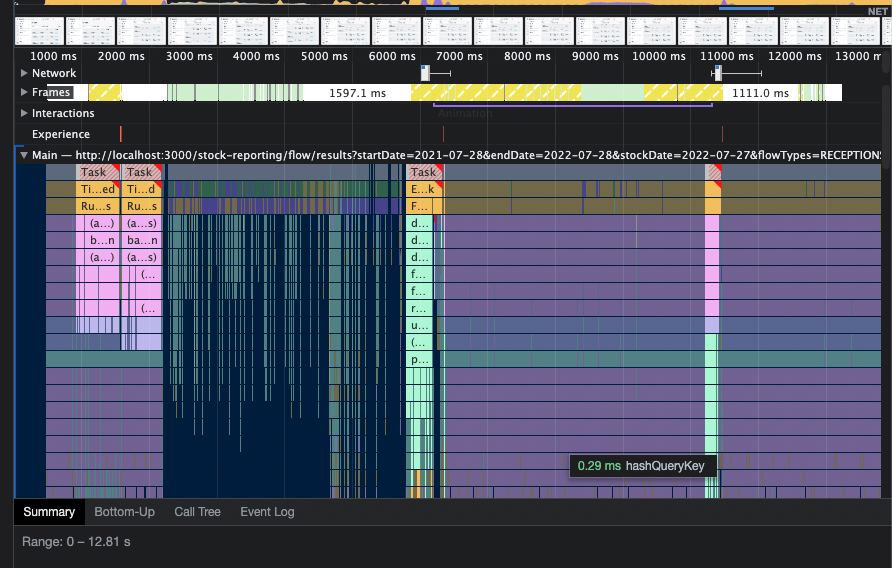Click the purple Animation interaction bar
This screenshot has width=892, height=568.
(572, 105)
